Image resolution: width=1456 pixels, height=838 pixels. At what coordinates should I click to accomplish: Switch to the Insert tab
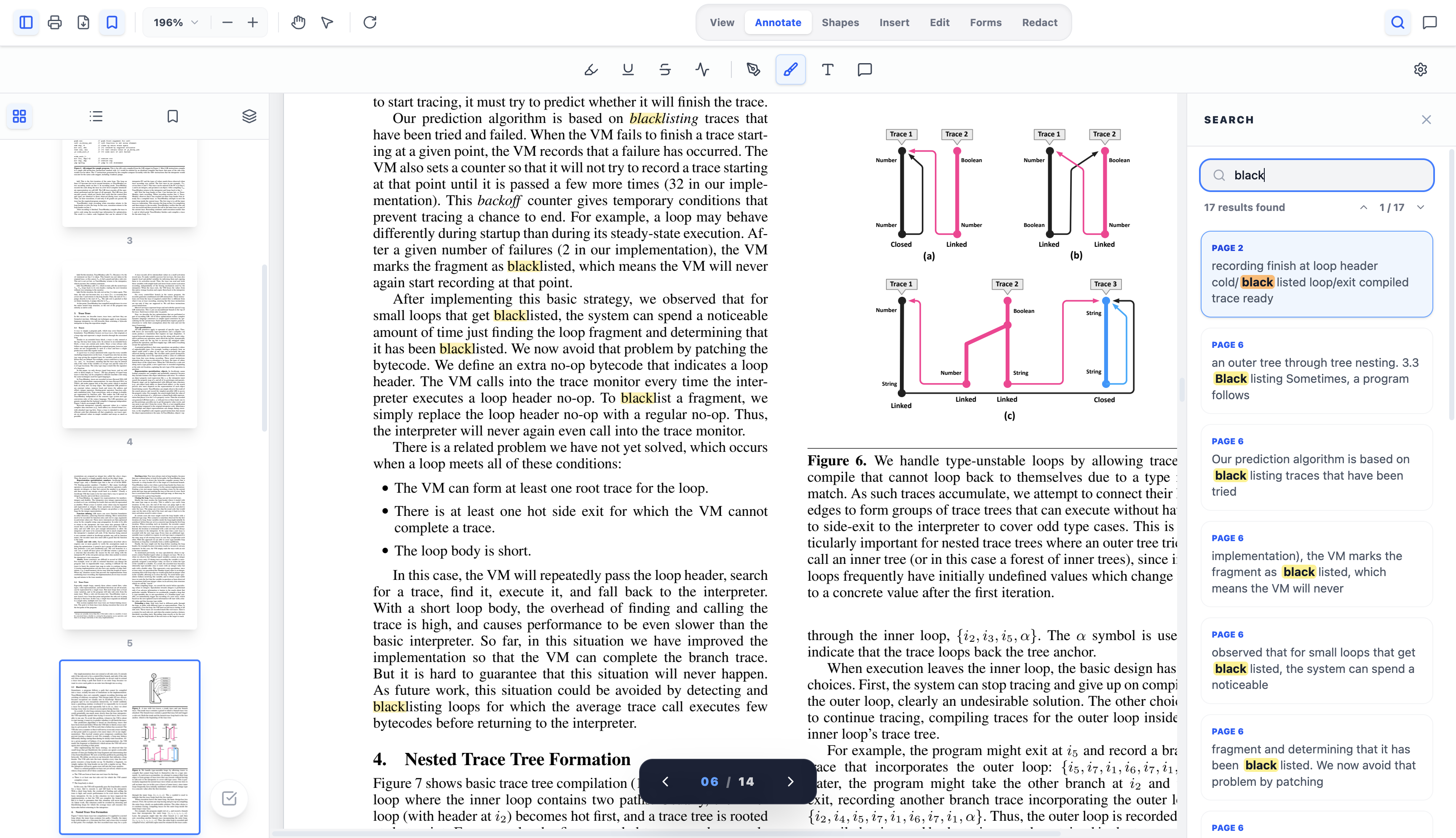(x=894, y=22)
